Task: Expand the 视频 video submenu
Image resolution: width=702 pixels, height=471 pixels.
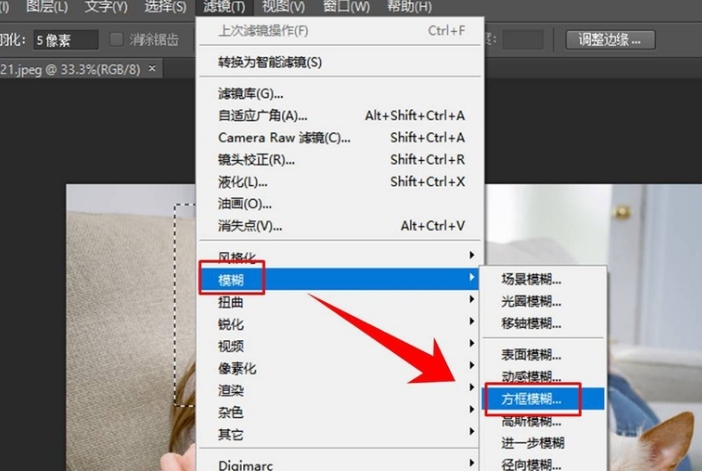Action: tap(340, 346)
